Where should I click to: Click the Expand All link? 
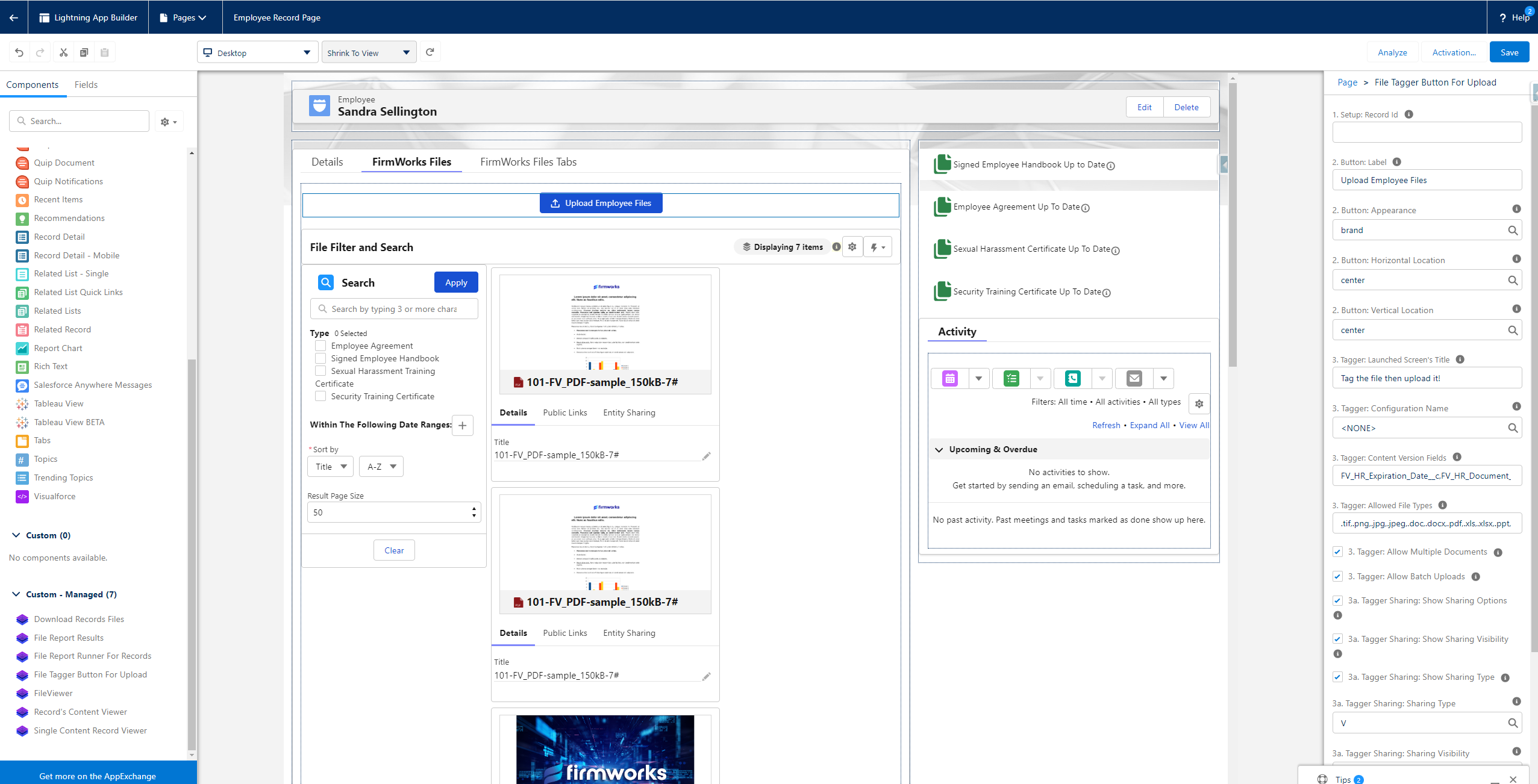click(1149, 425)
